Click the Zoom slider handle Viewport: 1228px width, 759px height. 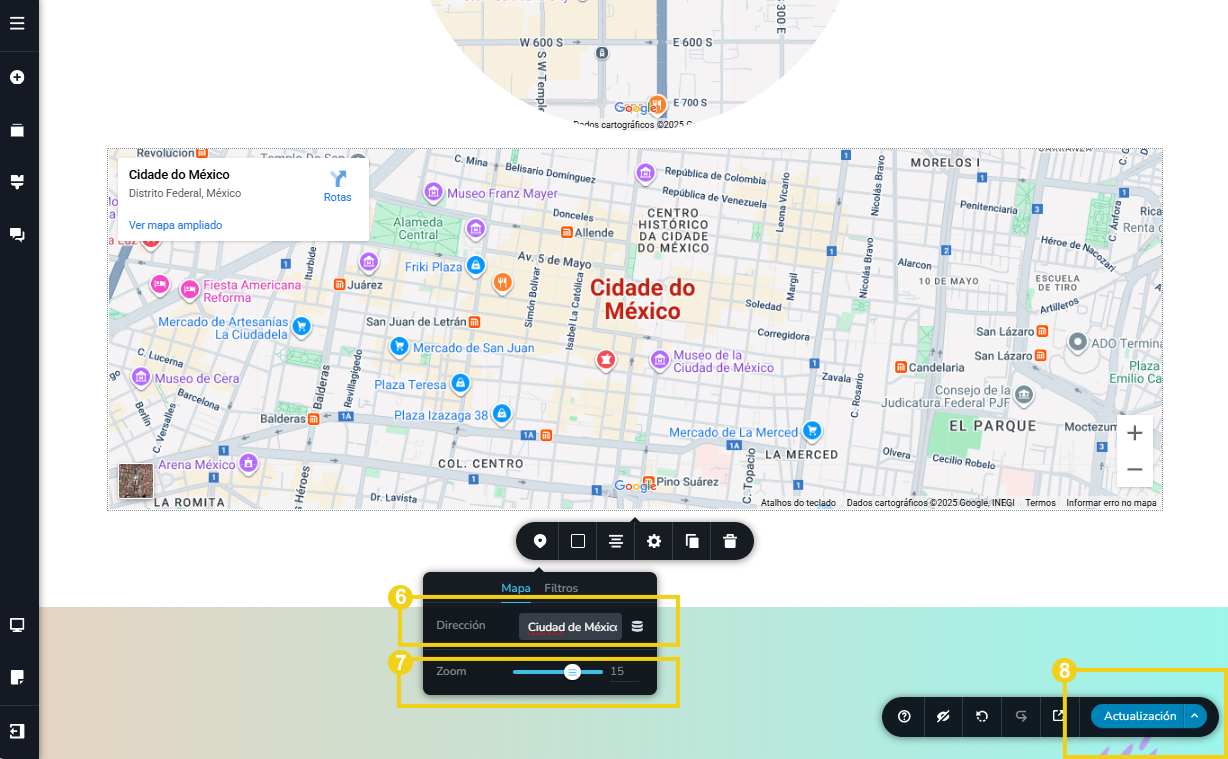pyautogui.click(x=572, y=672)
